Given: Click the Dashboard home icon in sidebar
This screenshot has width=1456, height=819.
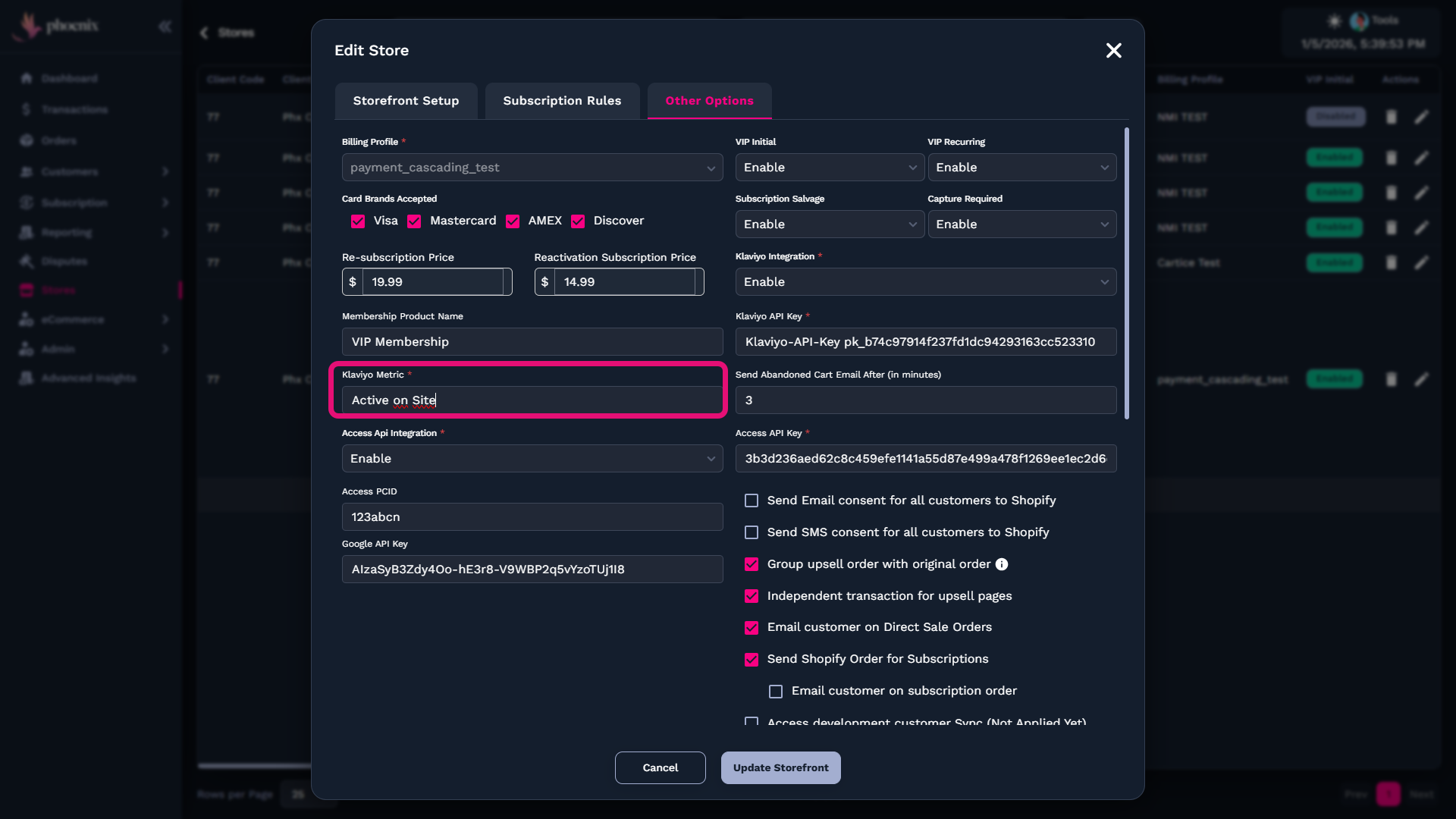Looking at the screenshot, I should pyautogui.click(x=27, y=78).
